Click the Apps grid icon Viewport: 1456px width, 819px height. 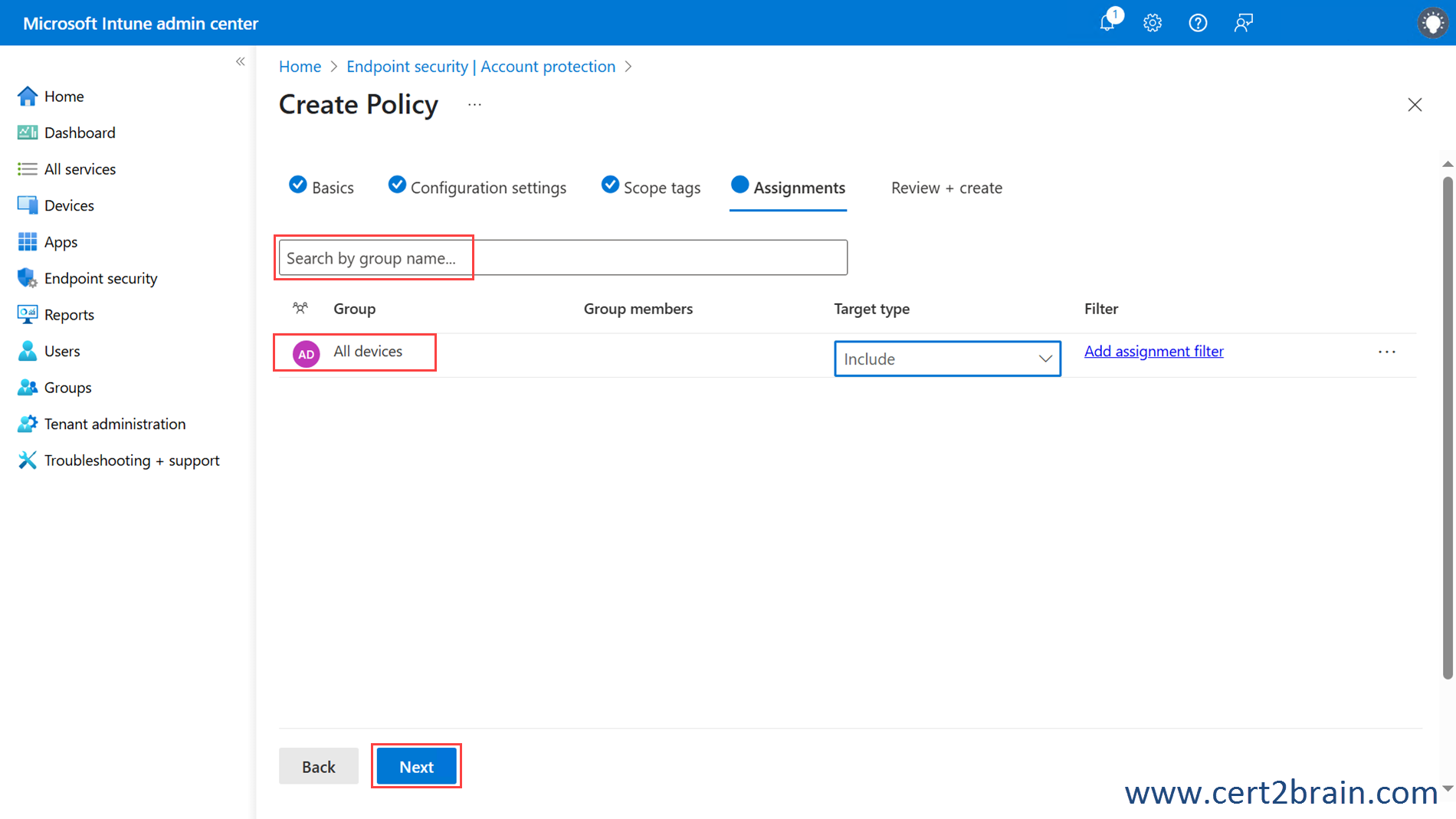(x=28, y=241)
